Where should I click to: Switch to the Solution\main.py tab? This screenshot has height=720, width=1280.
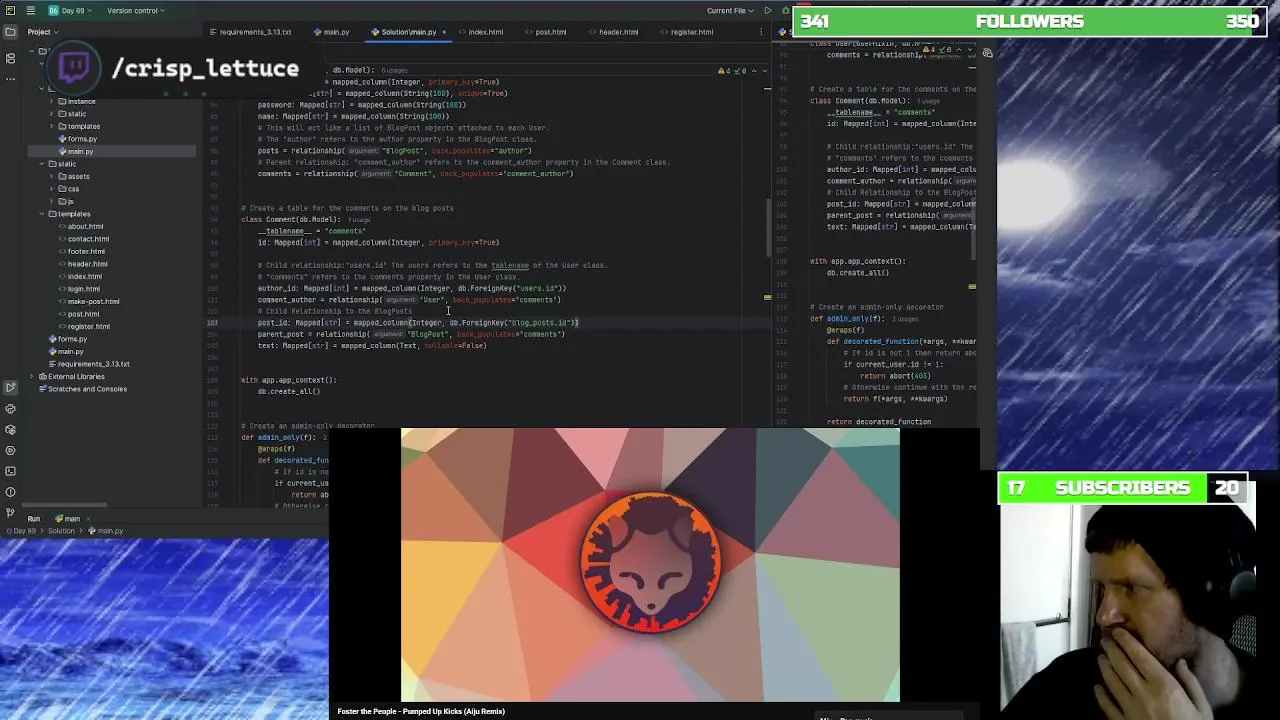pos(408,32)
